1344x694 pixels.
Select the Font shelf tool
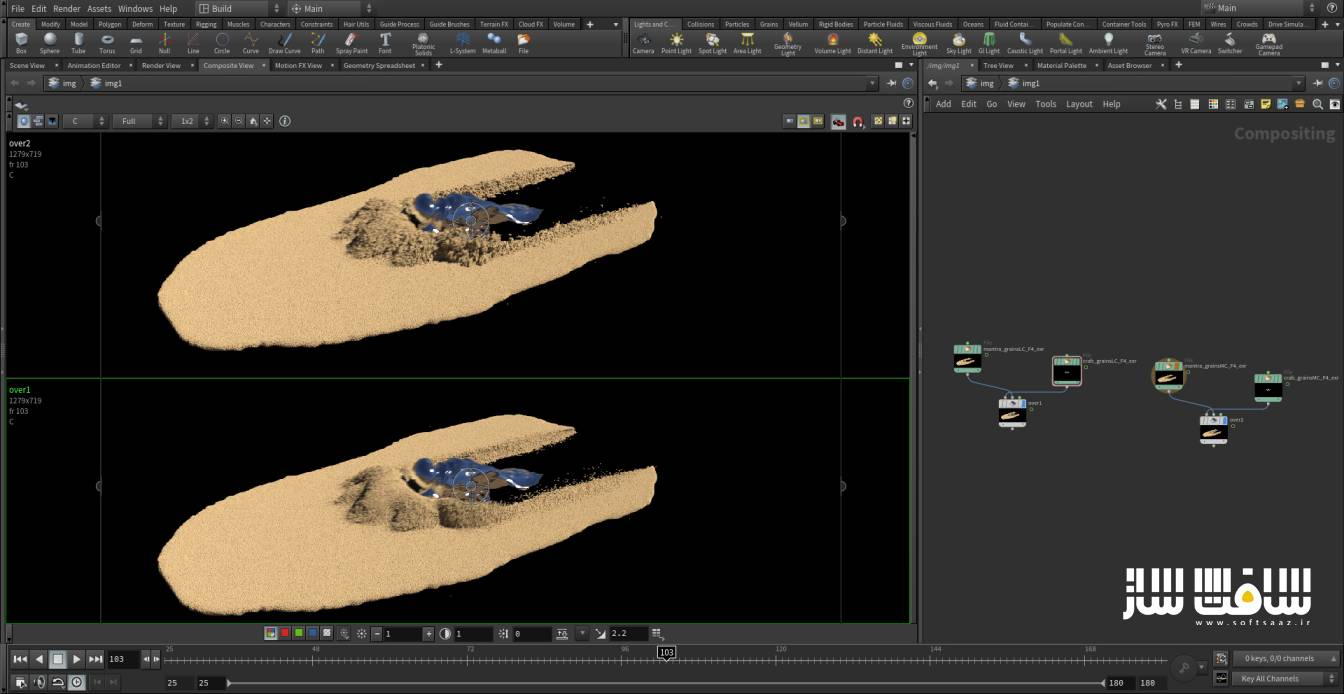click(385, 43)
